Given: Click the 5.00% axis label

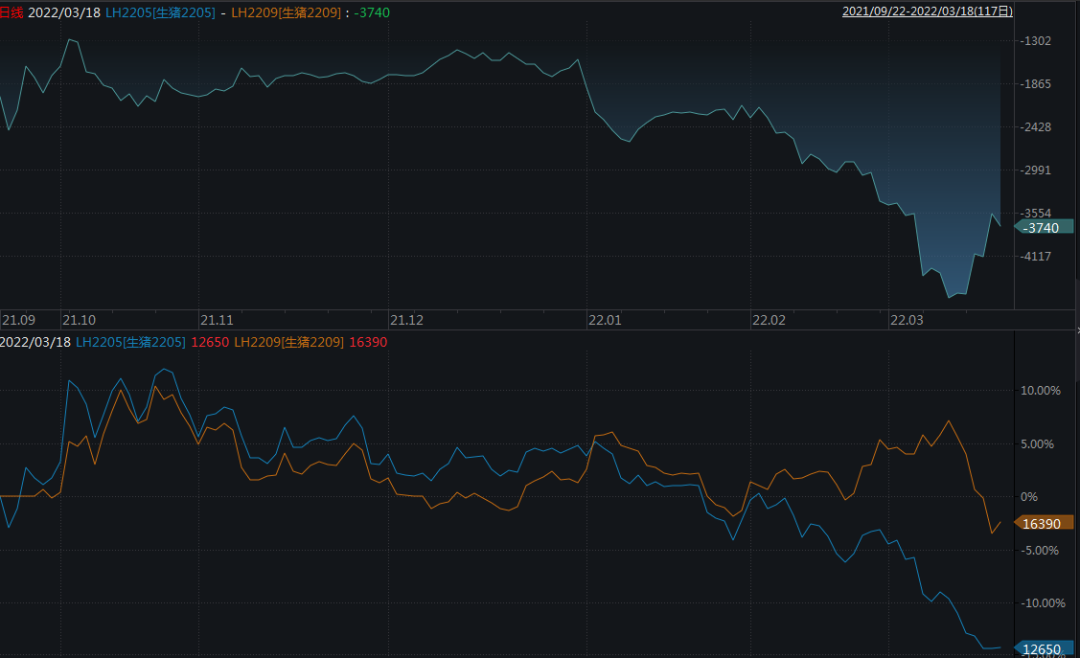Looking at the screenshot, I should tap(1037, 444).
